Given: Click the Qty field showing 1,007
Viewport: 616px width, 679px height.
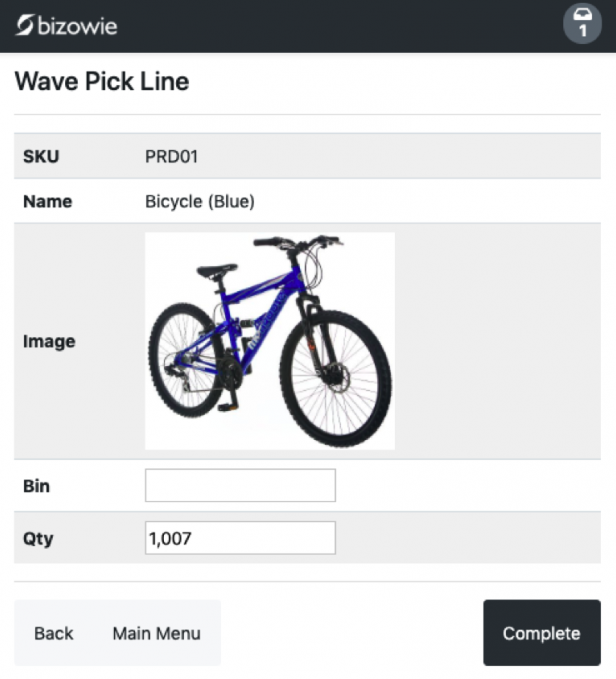Looking at the screenshot, I should point(240,538).
